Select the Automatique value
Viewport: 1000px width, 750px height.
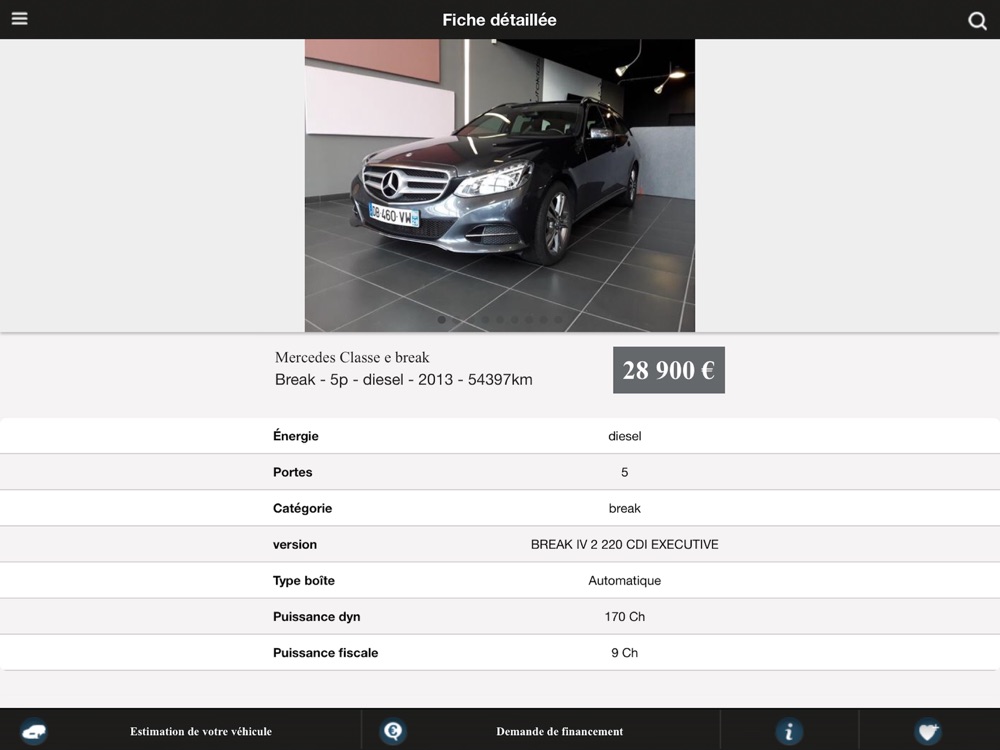point(624,580)
